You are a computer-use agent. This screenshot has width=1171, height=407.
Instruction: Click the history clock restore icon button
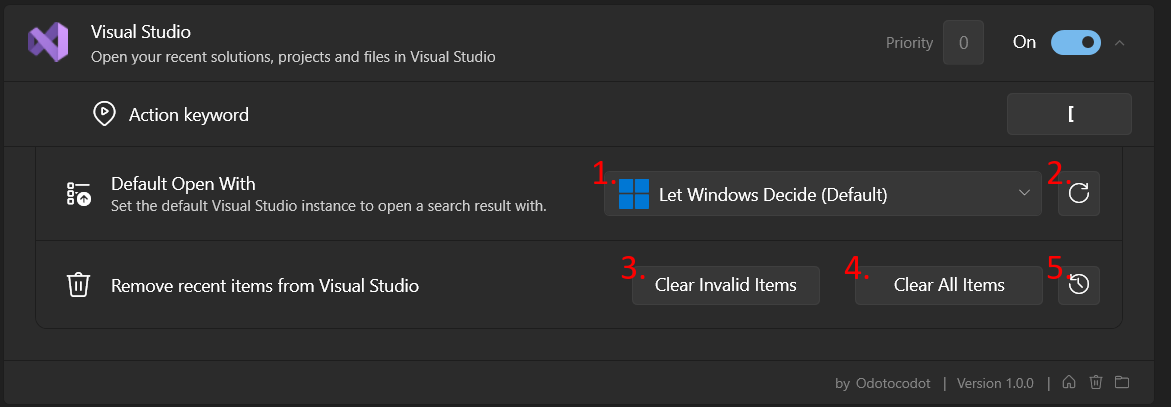(x=1078, y=285)
